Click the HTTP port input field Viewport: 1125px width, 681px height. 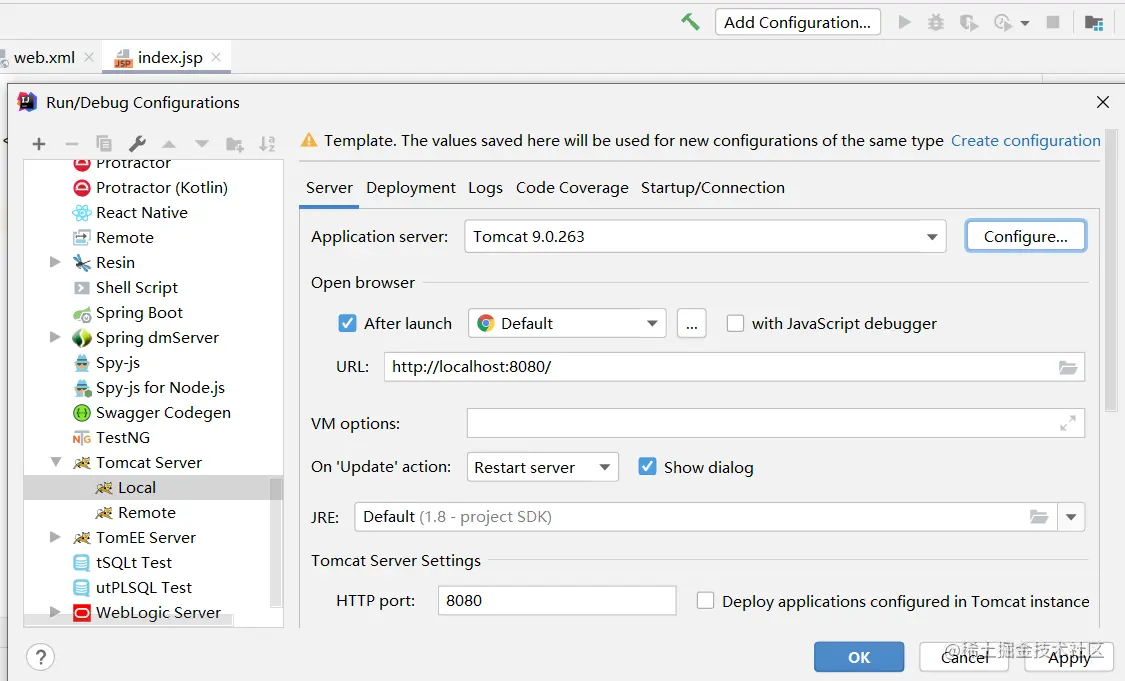[556, 601]
